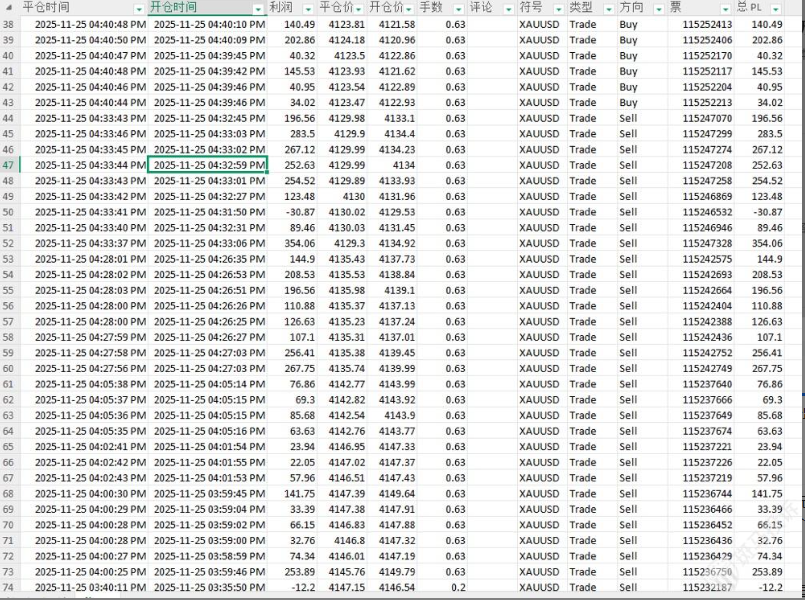This screenshot has height=600, width=805.
Task: Open the 评论 column filter dropdown
Action: point(508,8)
